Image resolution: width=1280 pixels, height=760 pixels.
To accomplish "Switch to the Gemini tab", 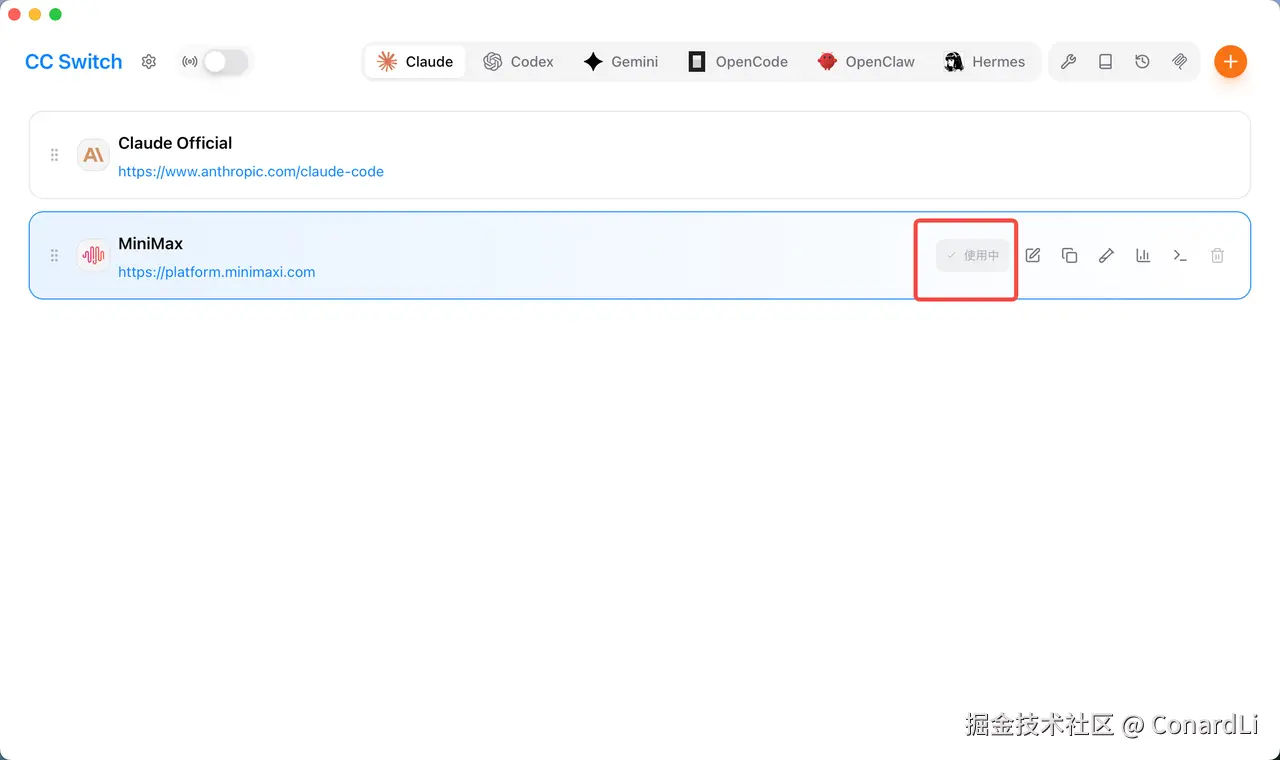I will [621, 62].
